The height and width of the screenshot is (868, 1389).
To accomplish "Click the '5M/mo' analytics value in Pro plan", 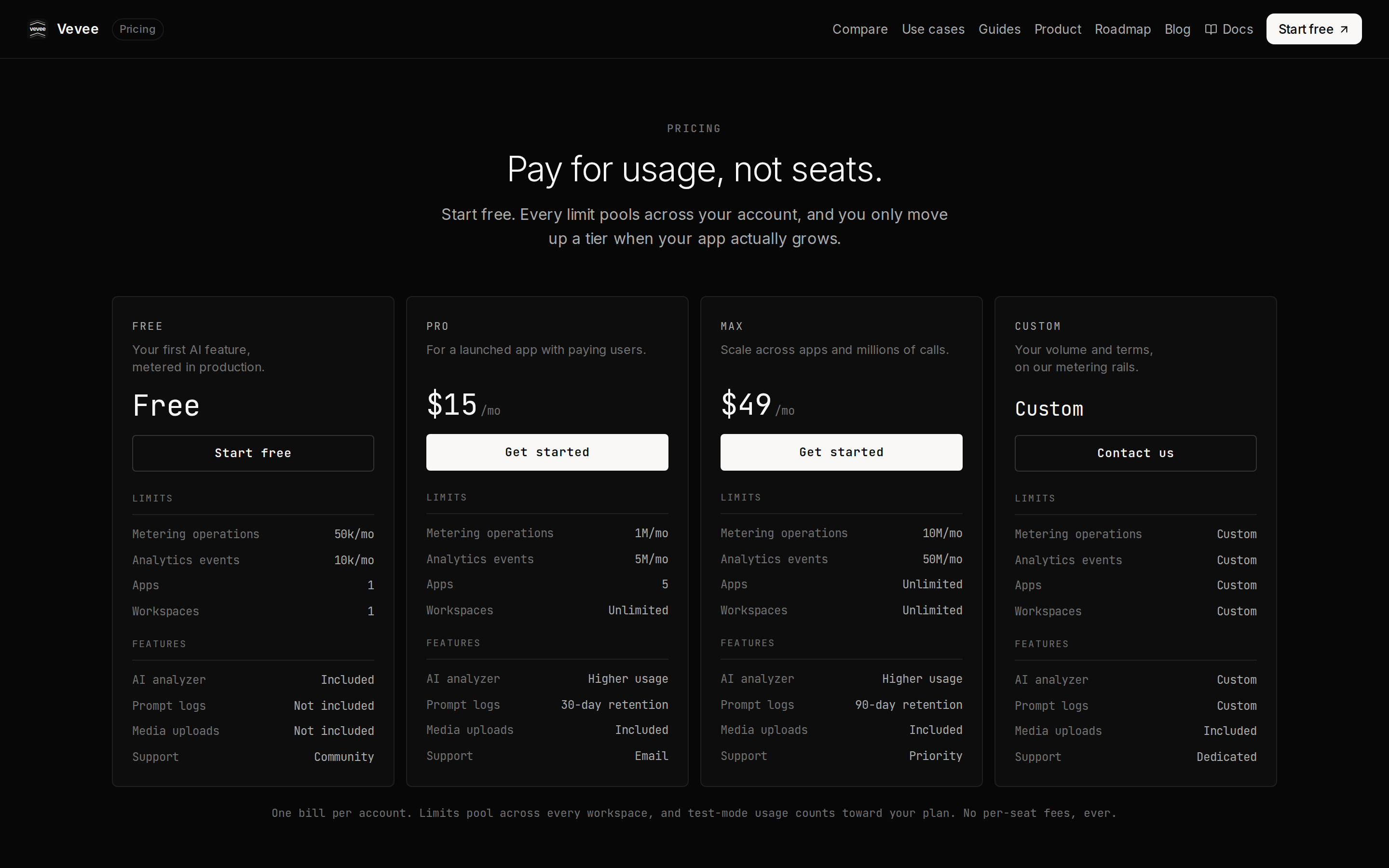I will pos(652,559).
